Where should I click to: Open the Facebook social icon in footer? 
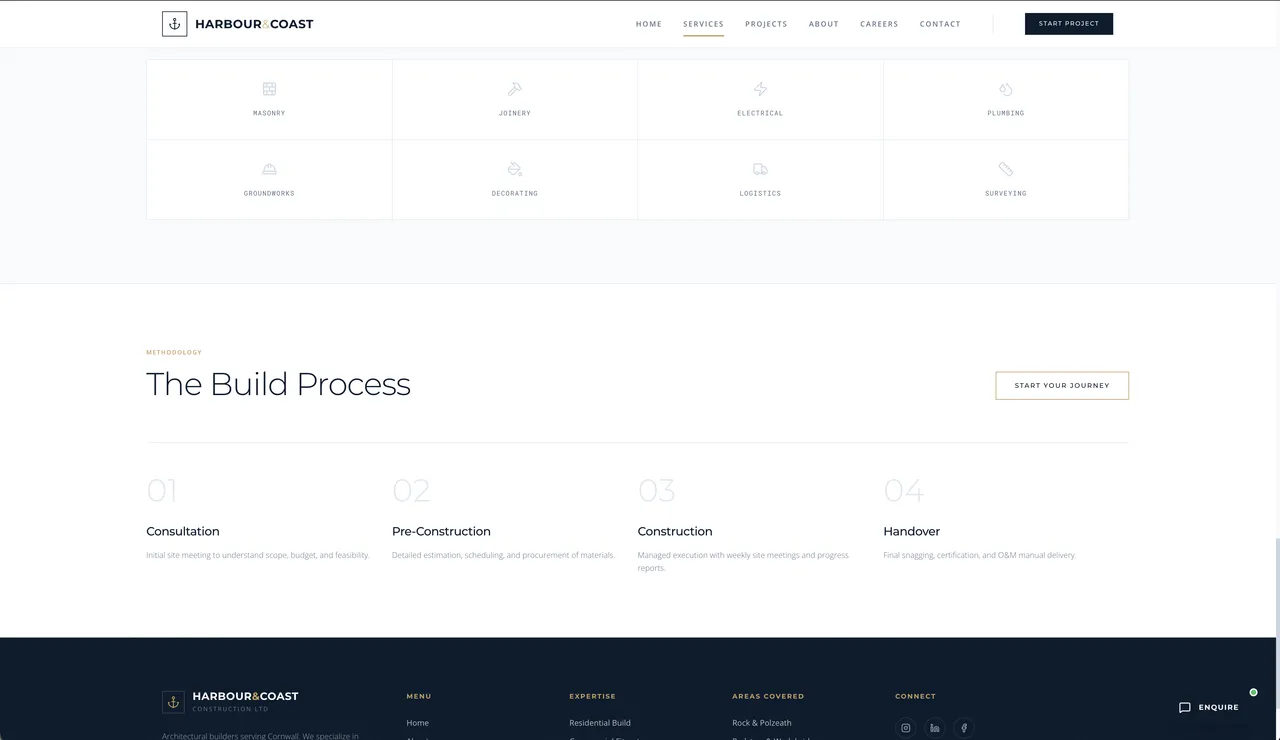point(964,728)
